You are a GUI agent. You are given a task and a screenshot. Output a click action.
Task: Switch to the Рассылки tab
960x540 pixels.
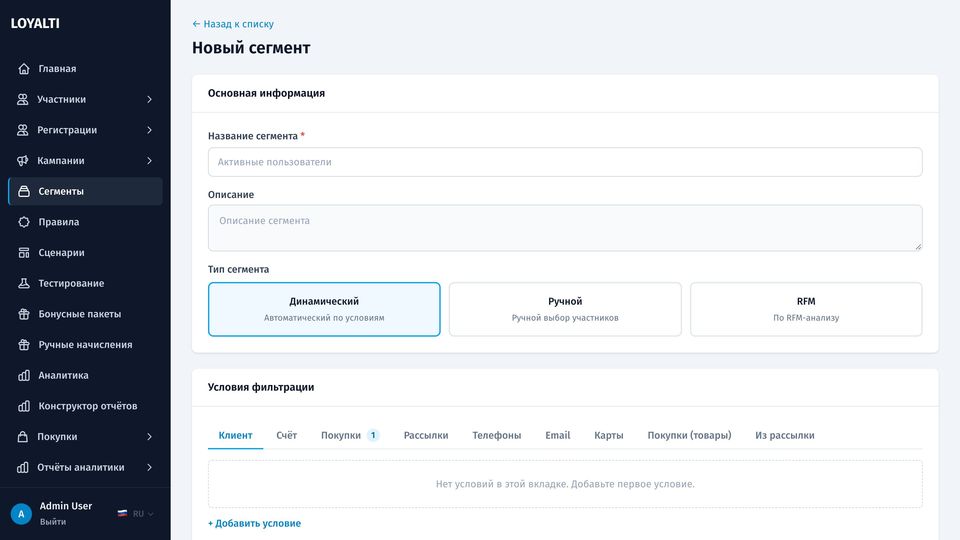point(426,435)
